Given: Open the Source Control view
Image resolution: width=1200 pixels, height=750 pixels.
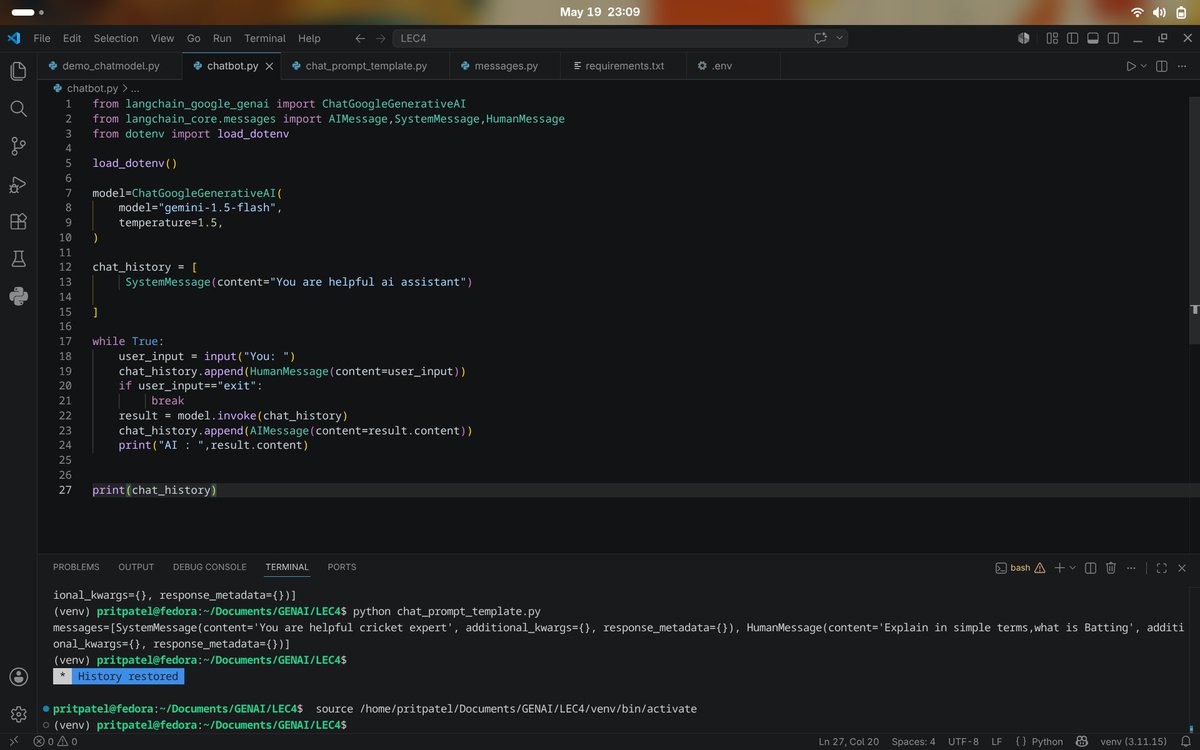Looking at the screenshot, I should coord(18,146).
